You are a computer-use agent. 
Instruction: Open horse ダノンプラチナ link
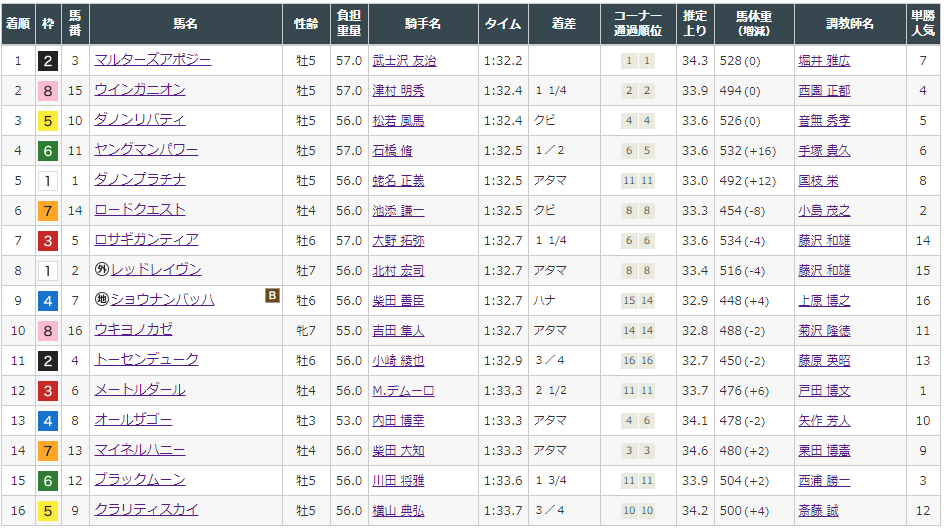pos(140,180)
